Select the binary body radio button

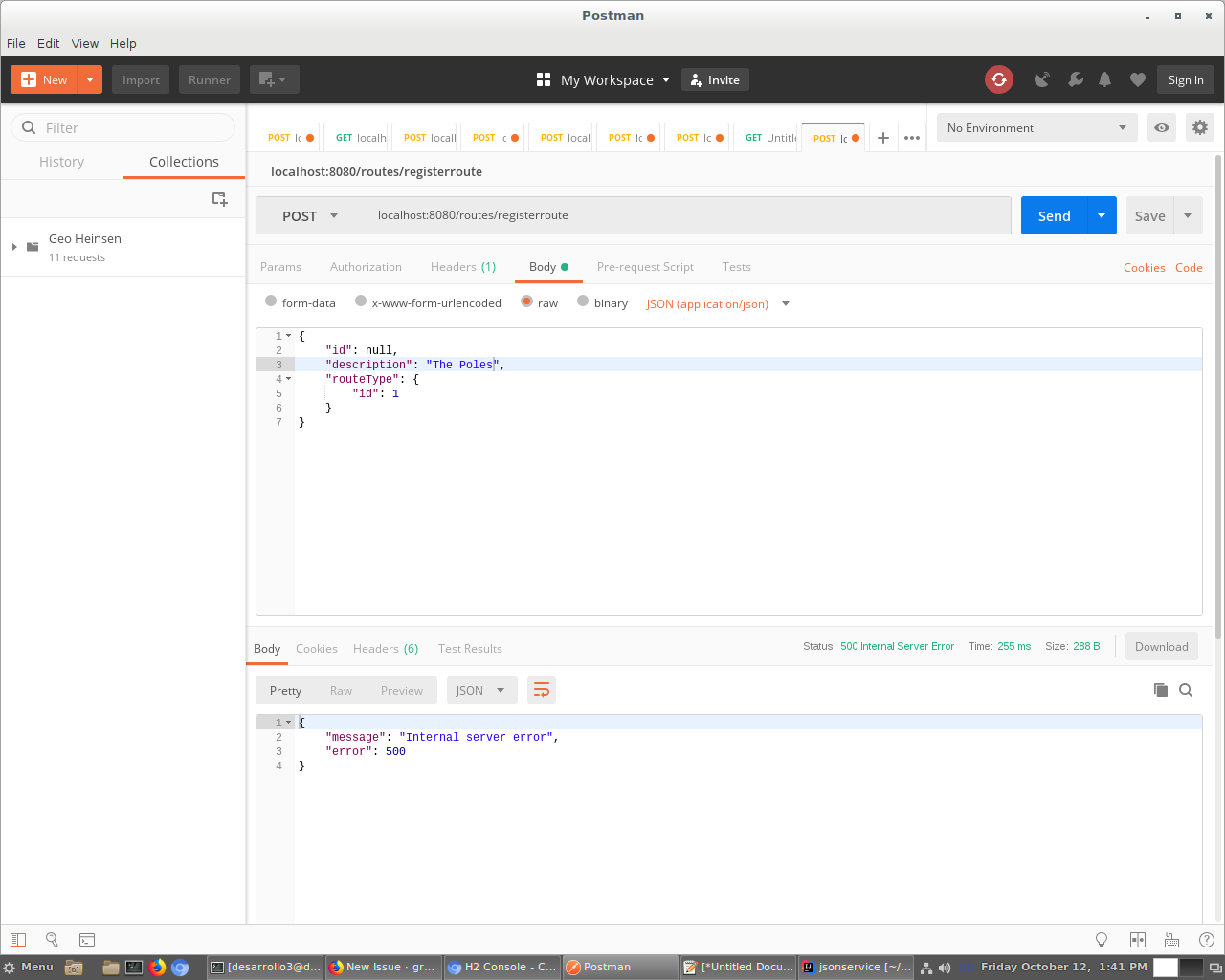click(583, 301)
